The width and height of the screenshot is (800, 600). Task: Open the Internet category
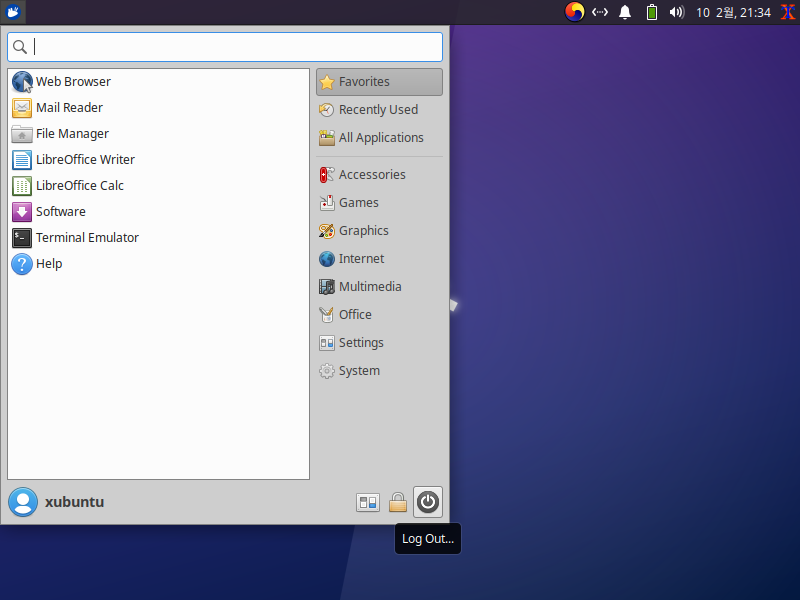coord(379,259)
